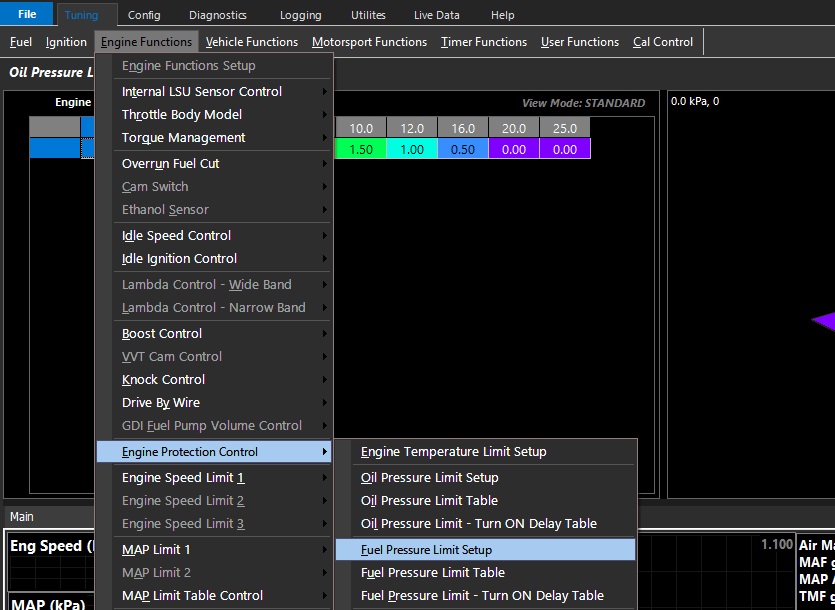Open the Motorsport Functions menu
This screenshot has width=835, height=610.
[x=370, y=42]
